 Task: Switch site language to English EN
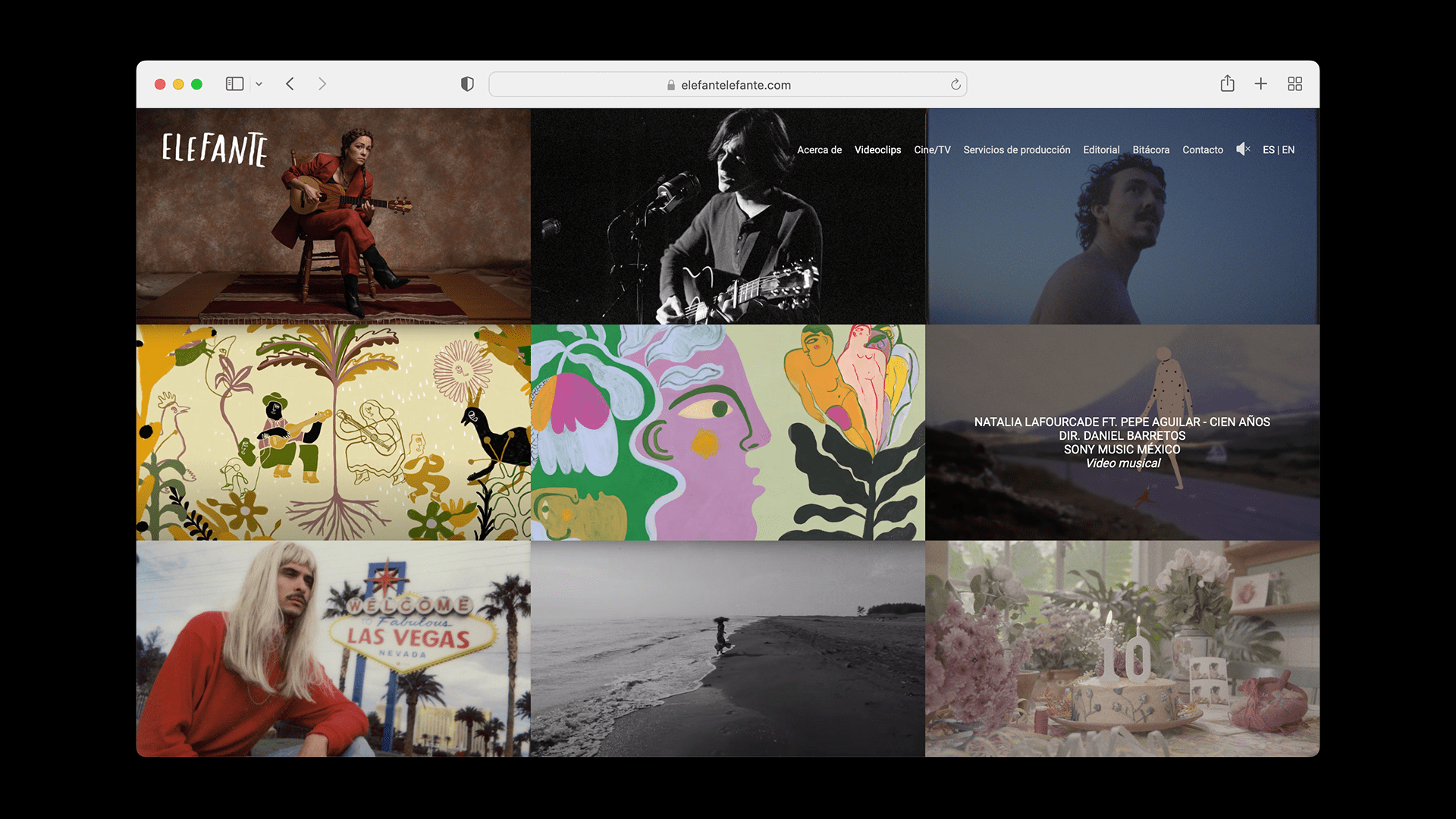tap(1288, 150)
